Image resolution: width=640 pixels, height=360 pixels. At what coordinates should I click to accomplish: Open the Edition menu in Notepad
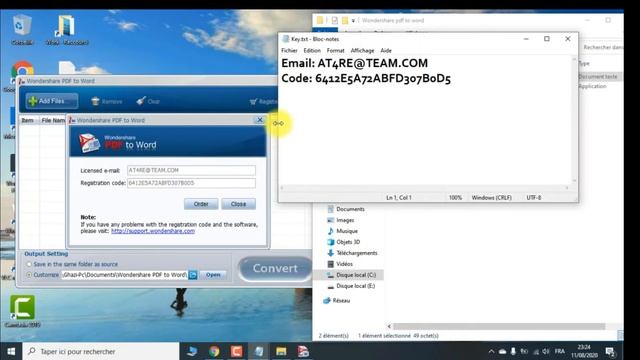312,51
